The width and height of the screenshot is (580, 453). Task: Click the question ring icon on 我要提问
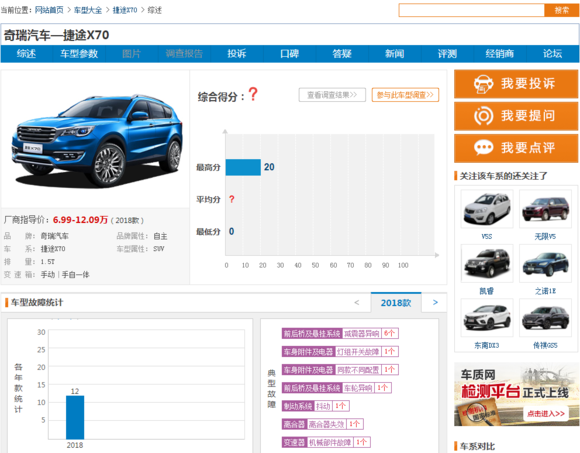click(x=483, y=116)
